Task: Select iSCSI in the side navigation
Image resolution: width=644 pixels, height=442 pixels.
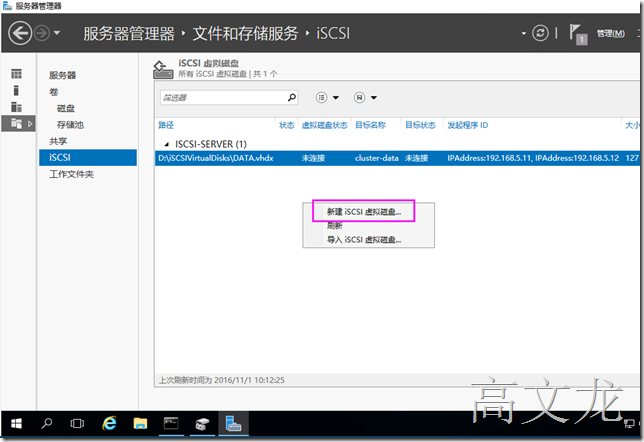Action: 88,157
